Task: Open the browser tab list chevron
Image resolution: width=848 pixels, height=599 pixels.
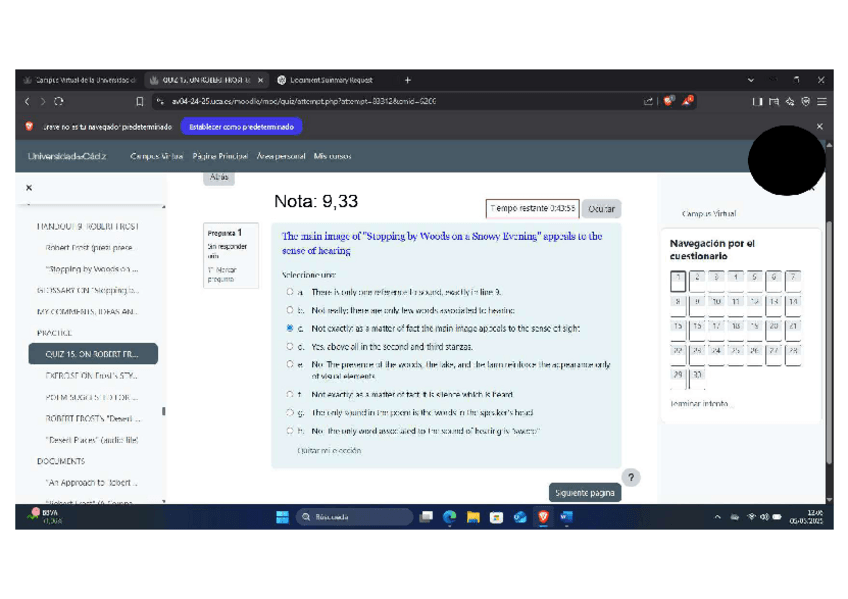Action: point(751,80)
